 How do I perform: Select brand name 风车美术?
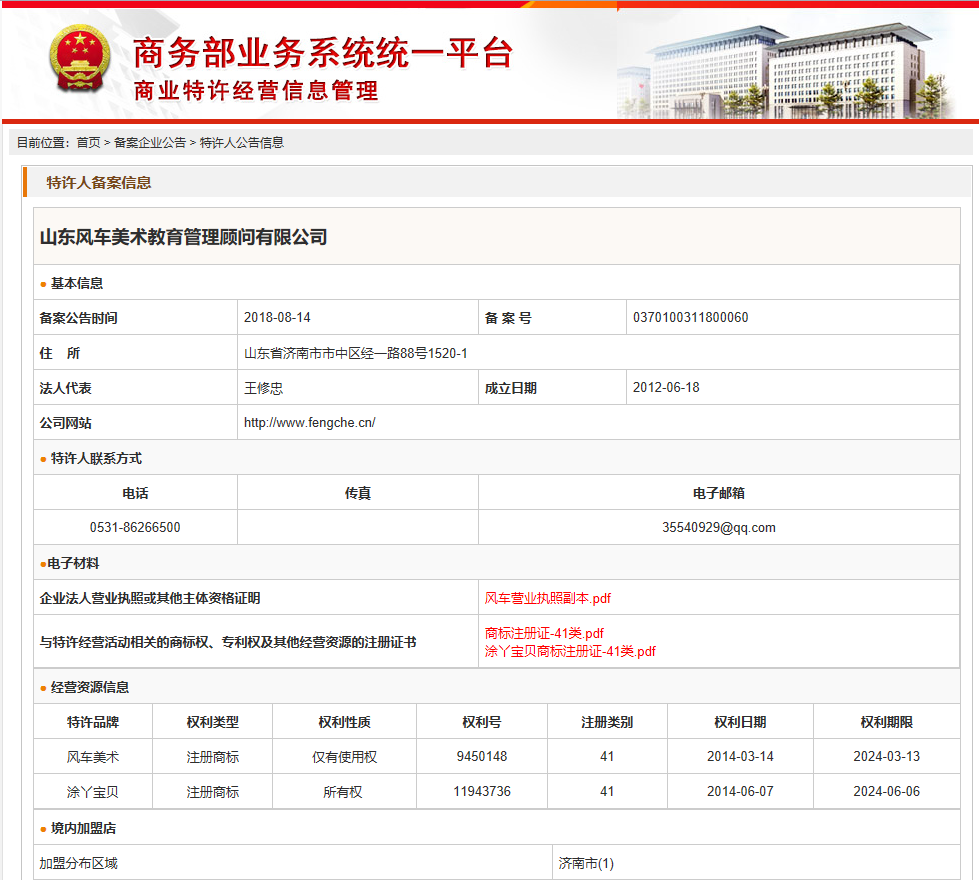pyautogui.click(x=93, y=757)
